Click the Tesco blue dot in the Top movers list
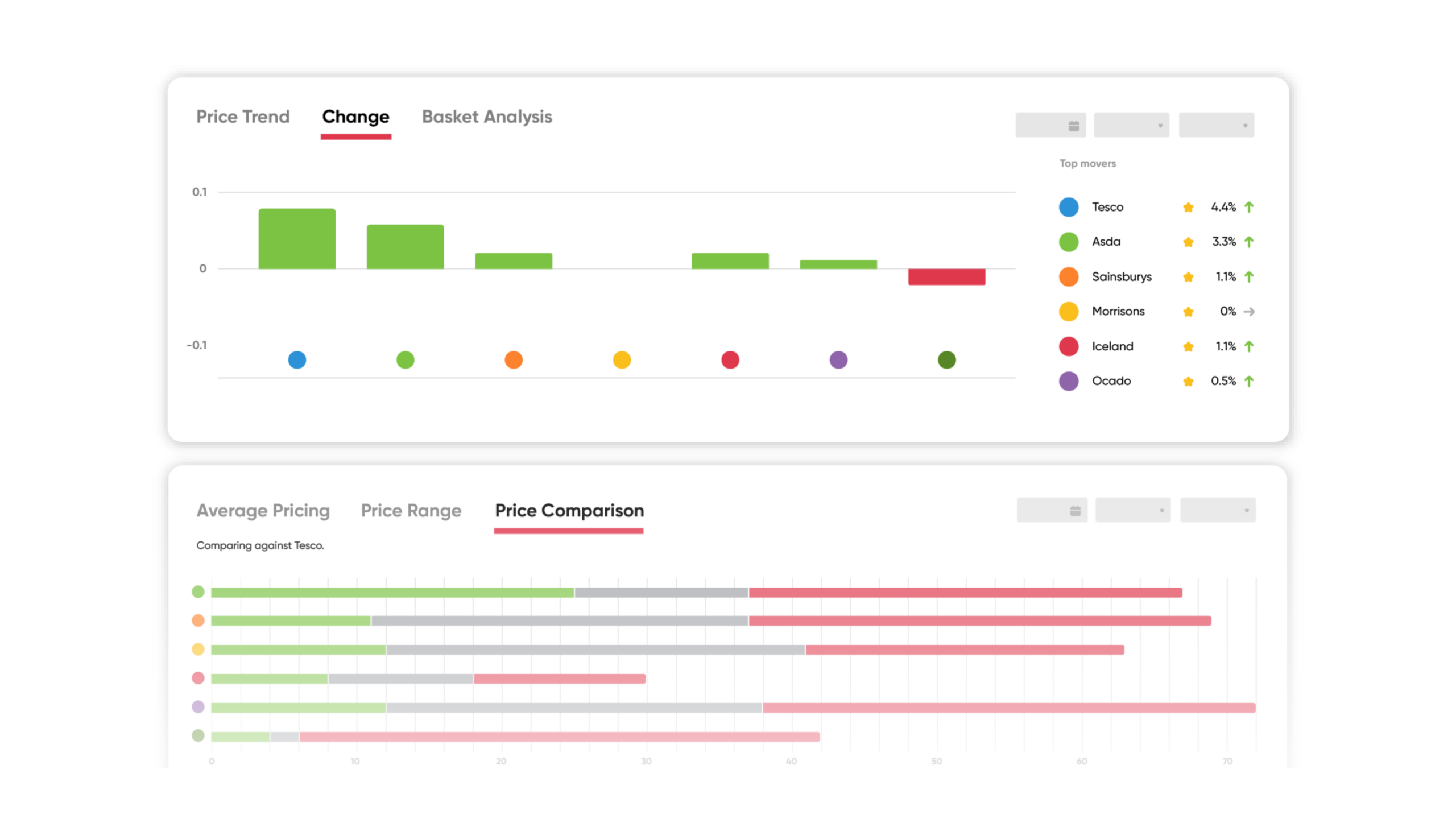The height and width of the screenshot is (819, 1456). tap(1069, 207)
